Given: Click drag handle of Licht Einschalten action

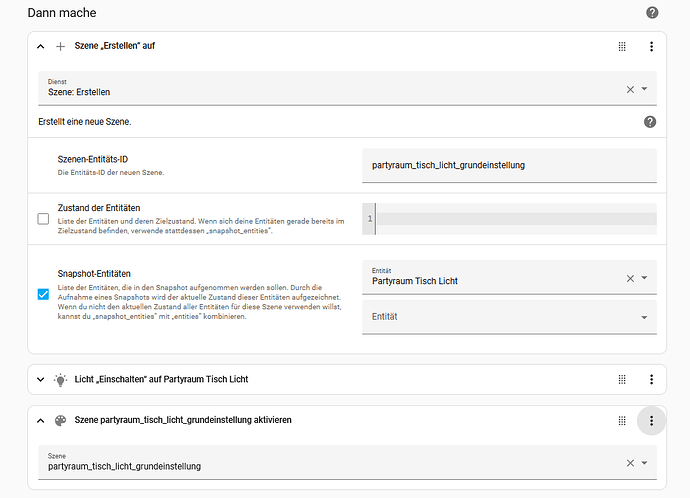Looking at the screenshot, I should click(x=622, y=379).
